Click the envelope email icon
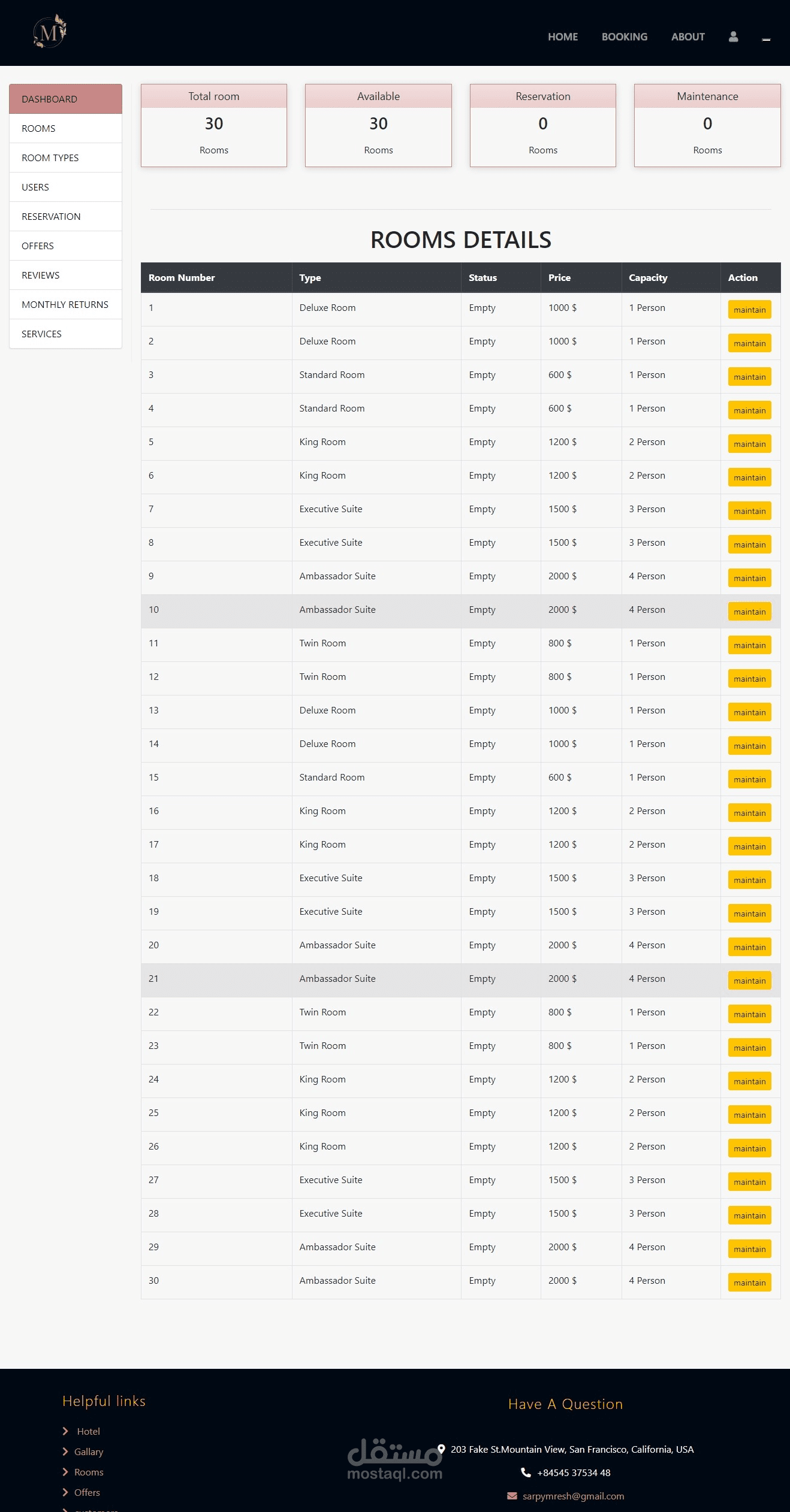Screen dimensions: 790x1512 click(512, 1496)
